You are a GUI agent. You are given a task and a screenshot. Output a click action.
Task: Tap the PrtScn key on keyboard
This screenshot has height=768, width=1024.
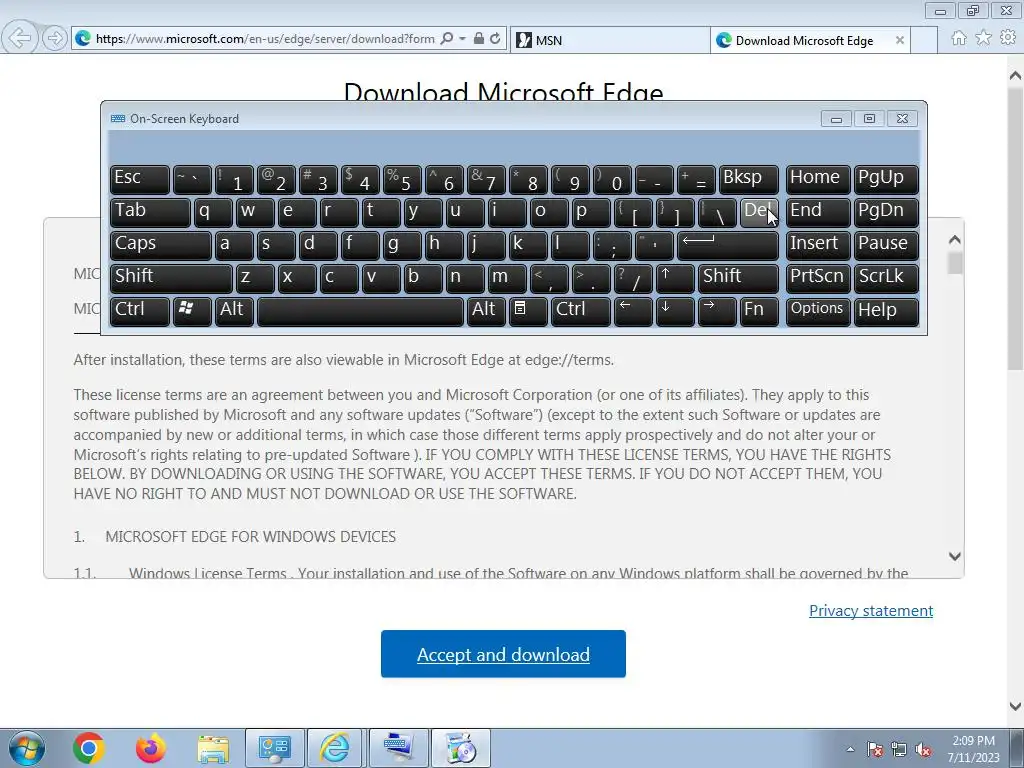(x=818, y=278)
